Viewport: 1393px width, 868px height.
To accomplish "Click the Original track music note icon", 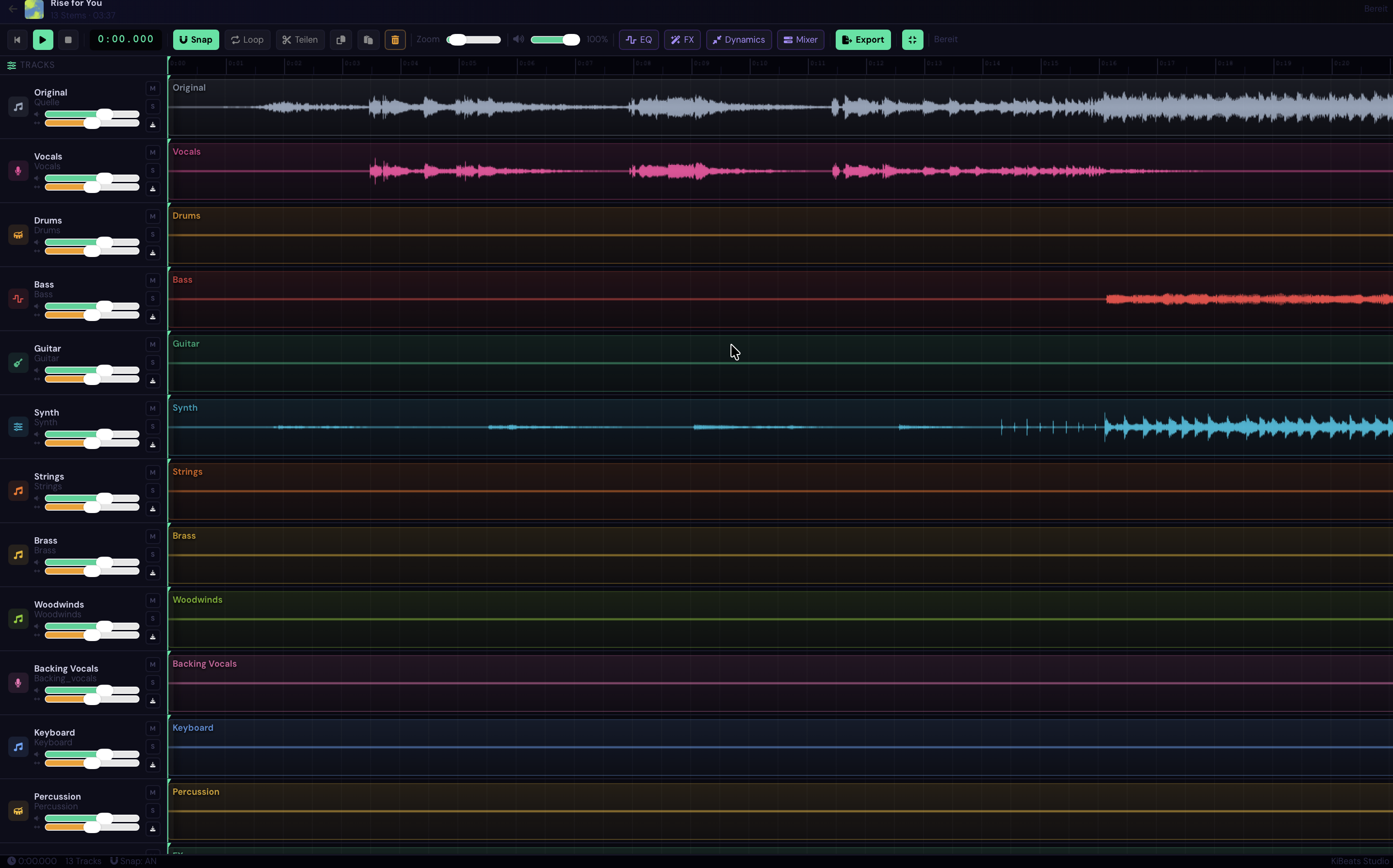I will coord(18,107).
